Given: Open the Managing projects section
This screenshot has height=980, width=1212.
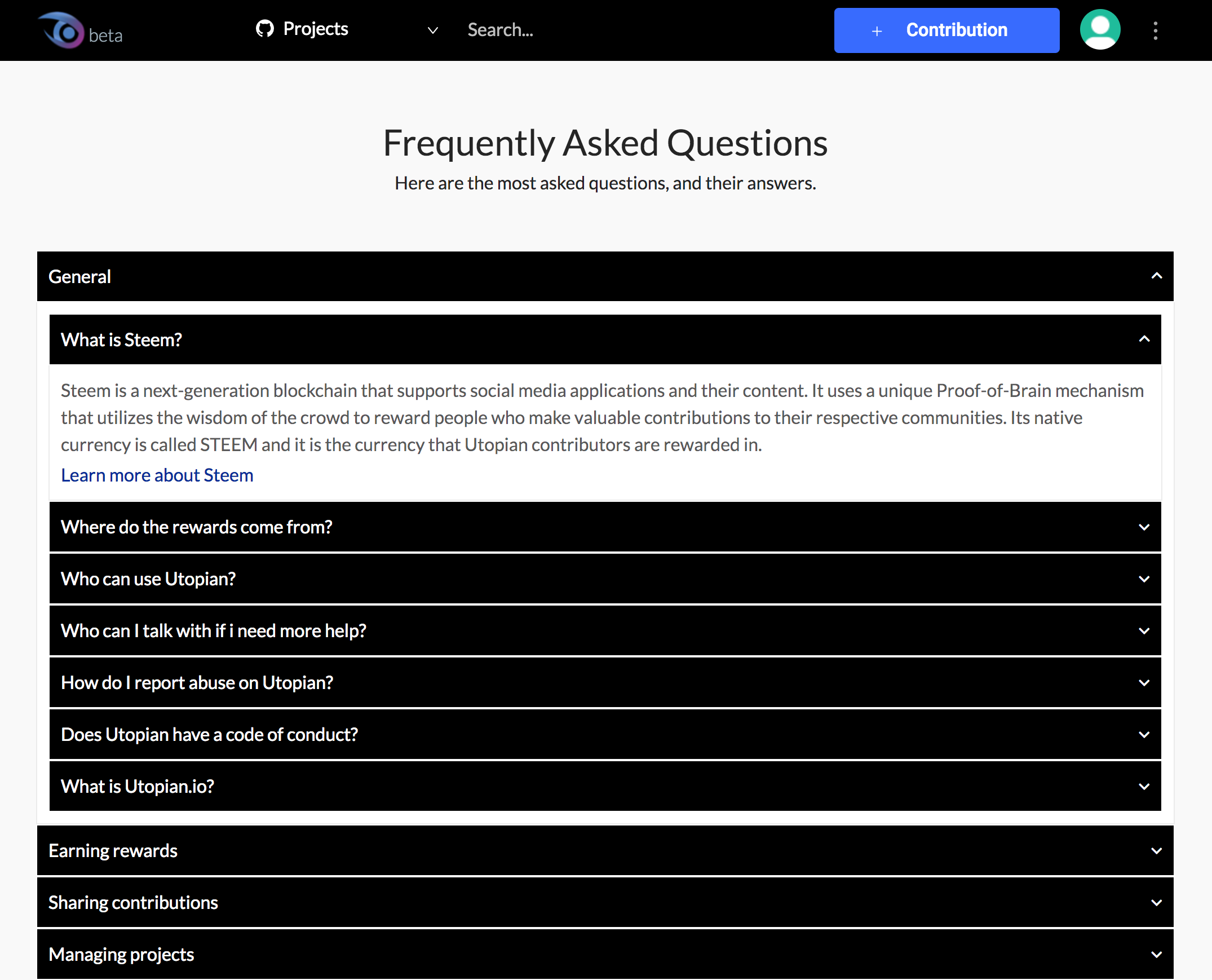Looking at the screenshot, I should point(605,955).
